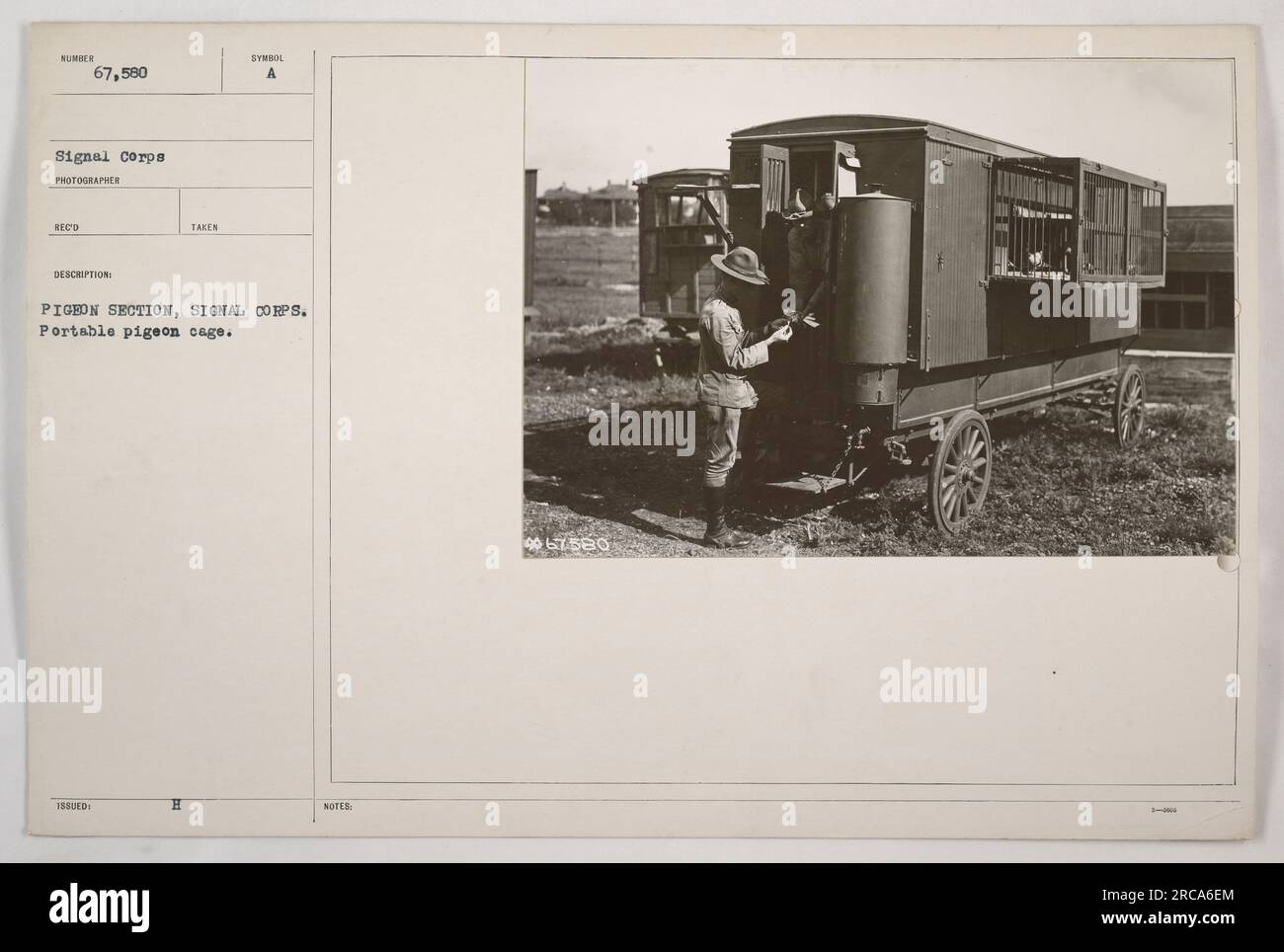The image size is (1284, 952).
Task: Click the "REC'D" field label
Action: pos(67,228)
